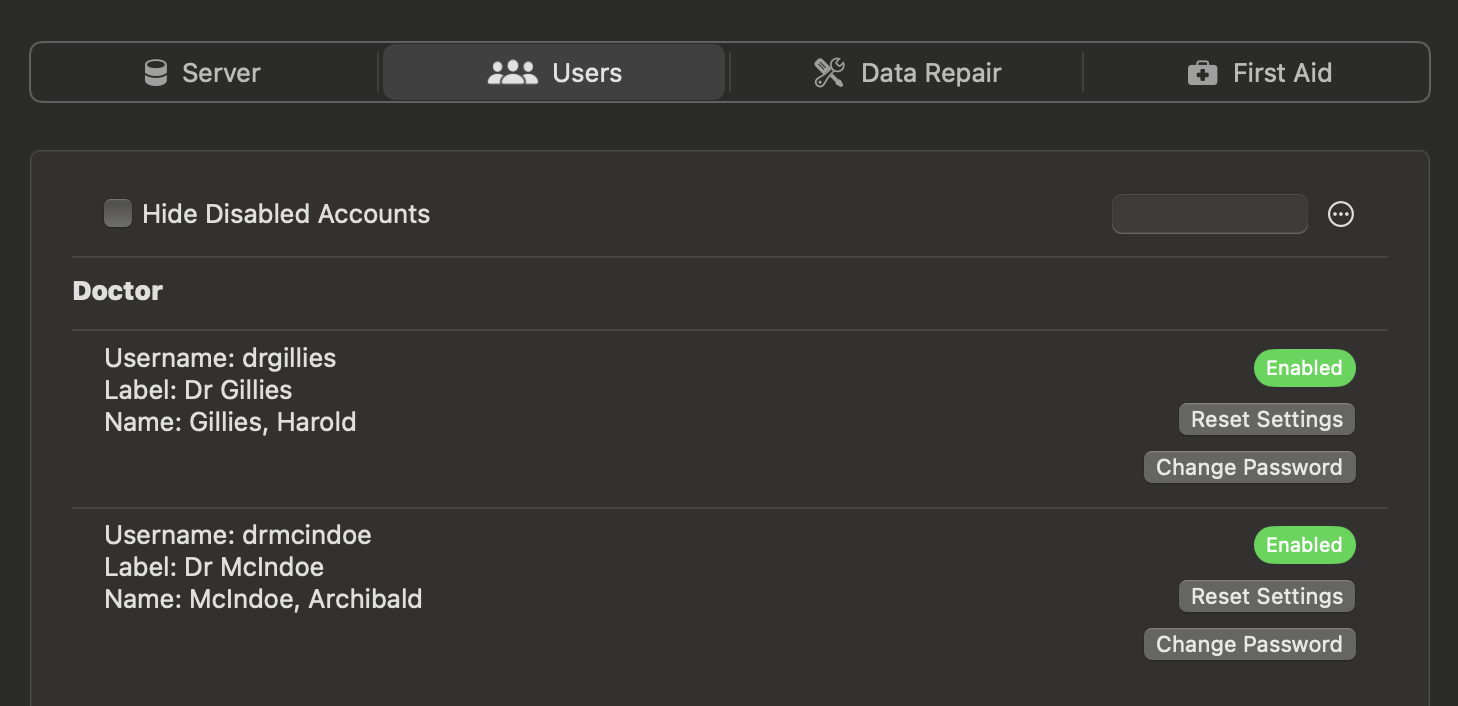This screenshot has width=1458, height=706.
Task: Click the Doctor group heading
Action: [x=118, y=291]
